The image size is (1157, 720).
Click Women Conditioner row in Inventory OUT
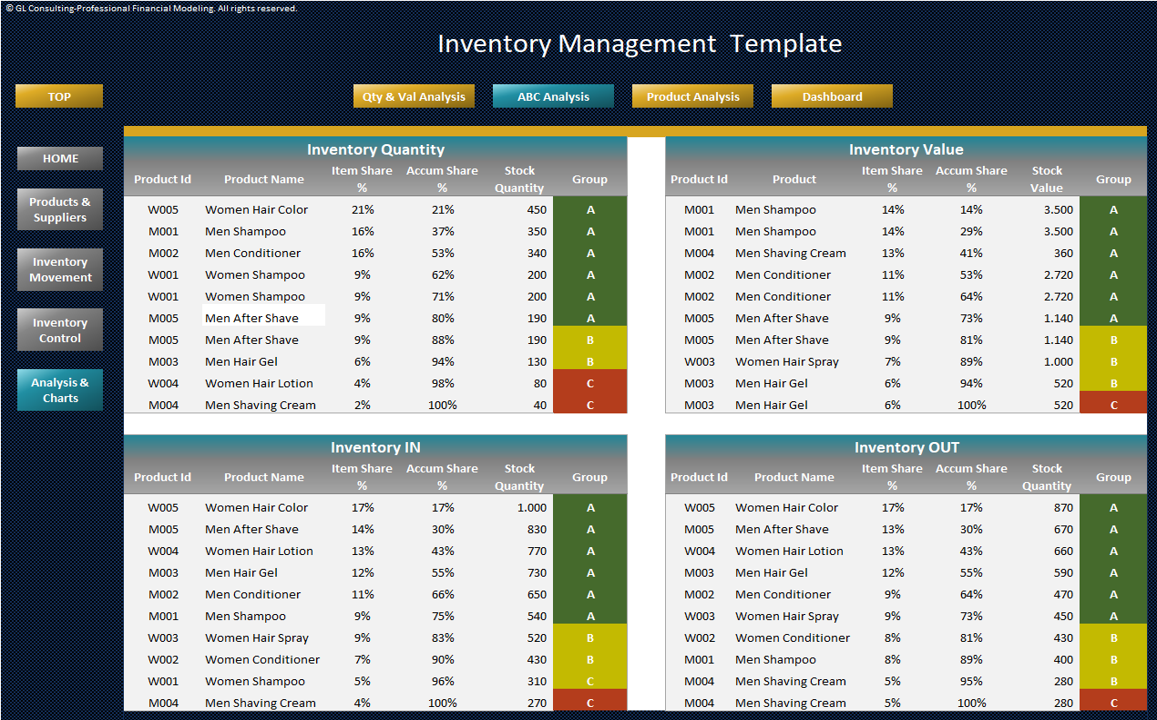pos(906,638)
